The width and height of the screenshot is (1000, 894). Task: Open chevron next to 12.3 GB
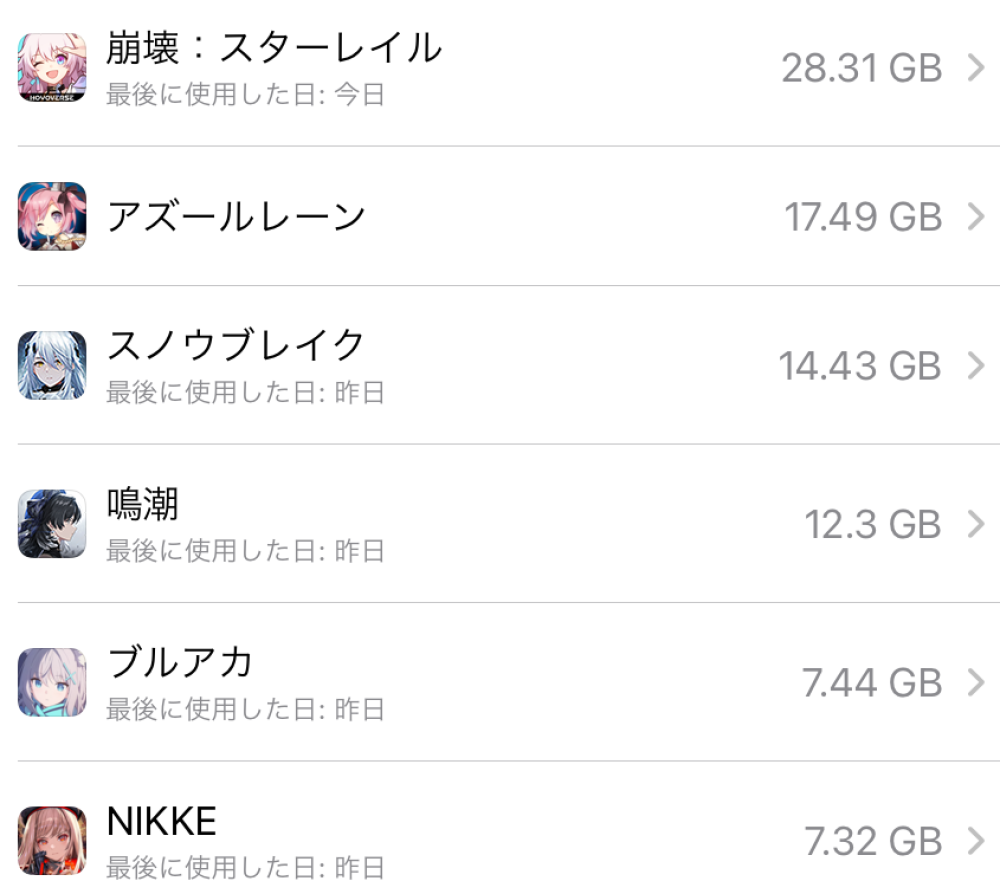977,523
